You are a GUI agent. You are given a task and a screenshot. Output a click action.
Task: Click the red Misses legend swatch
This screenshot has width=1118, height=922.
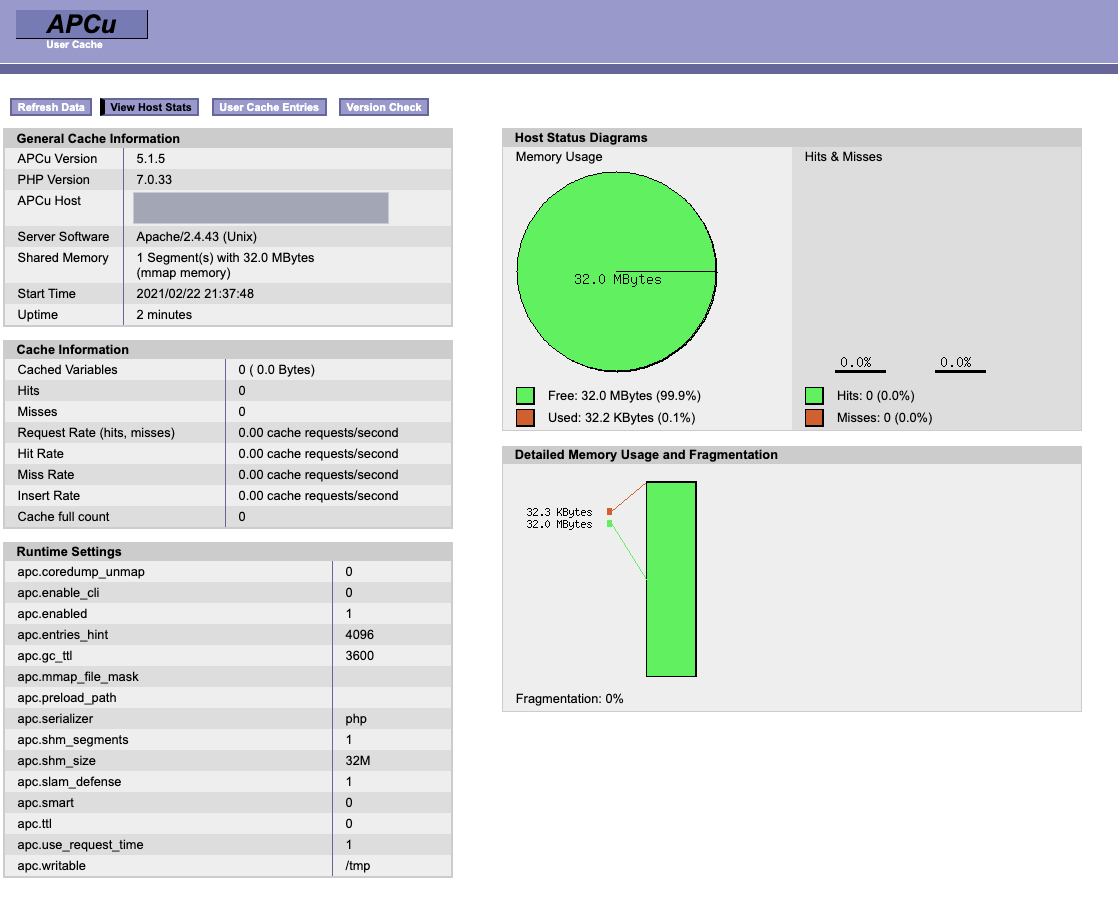[813, 417]
